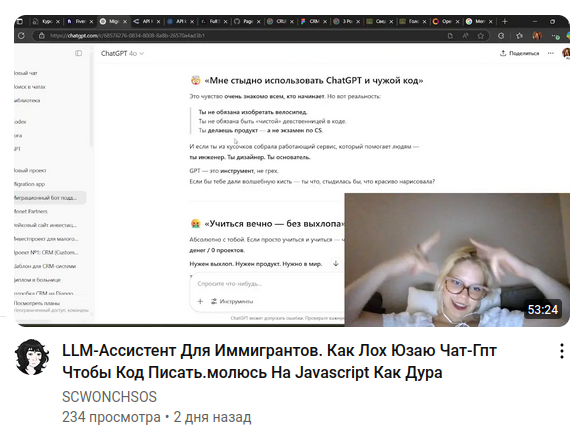Screen dimensions: 575x428
Task: Click the read aloud icon in the address bar
Action: [x=465, y=36]
